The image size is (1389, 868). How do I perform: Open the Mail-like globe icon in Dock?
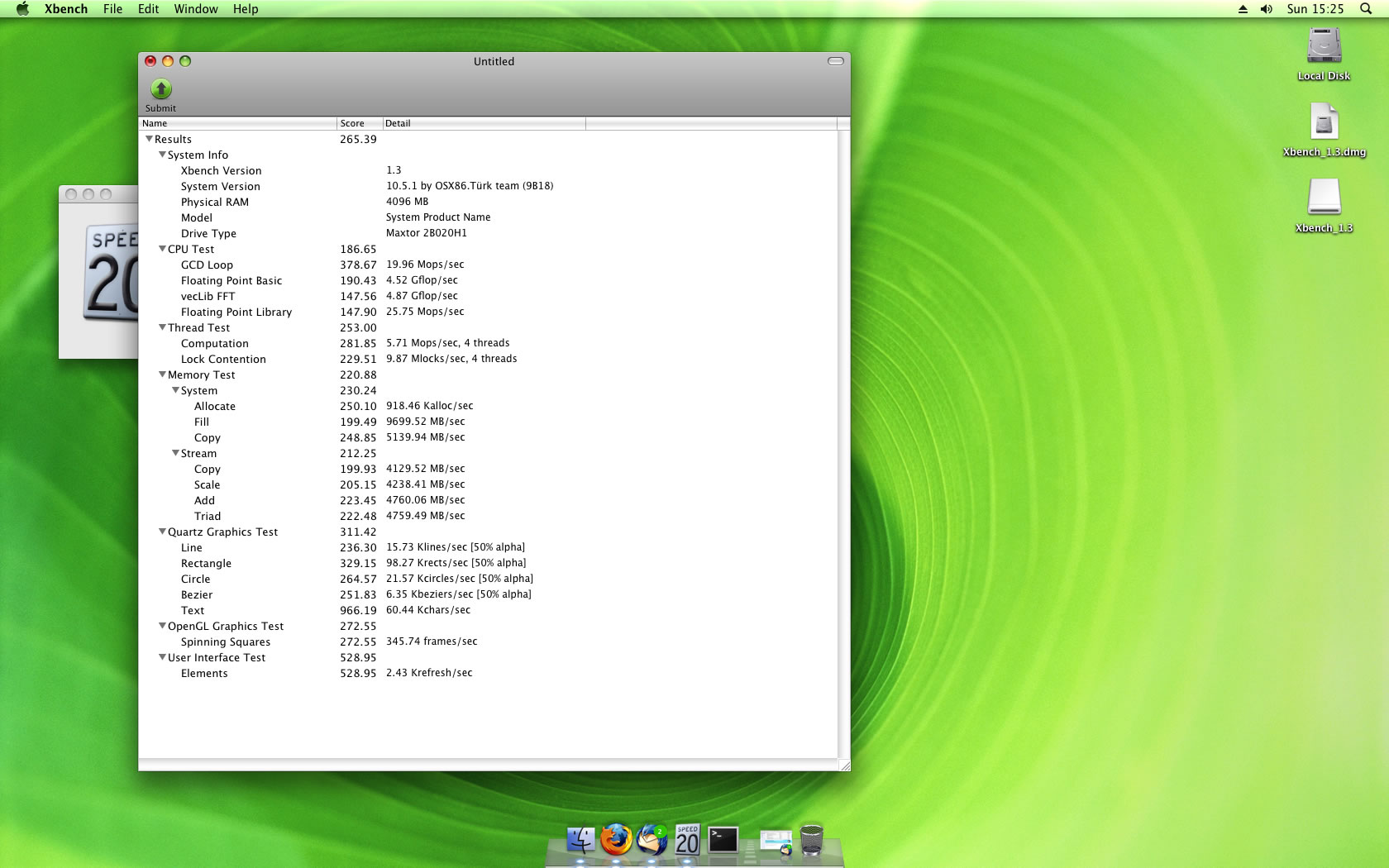(x=652, y=839)
